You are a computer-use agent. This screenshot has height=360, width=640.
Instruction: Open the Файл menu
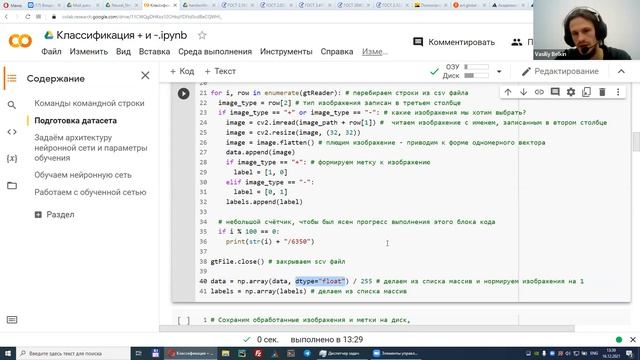click(x=51, y=52)
